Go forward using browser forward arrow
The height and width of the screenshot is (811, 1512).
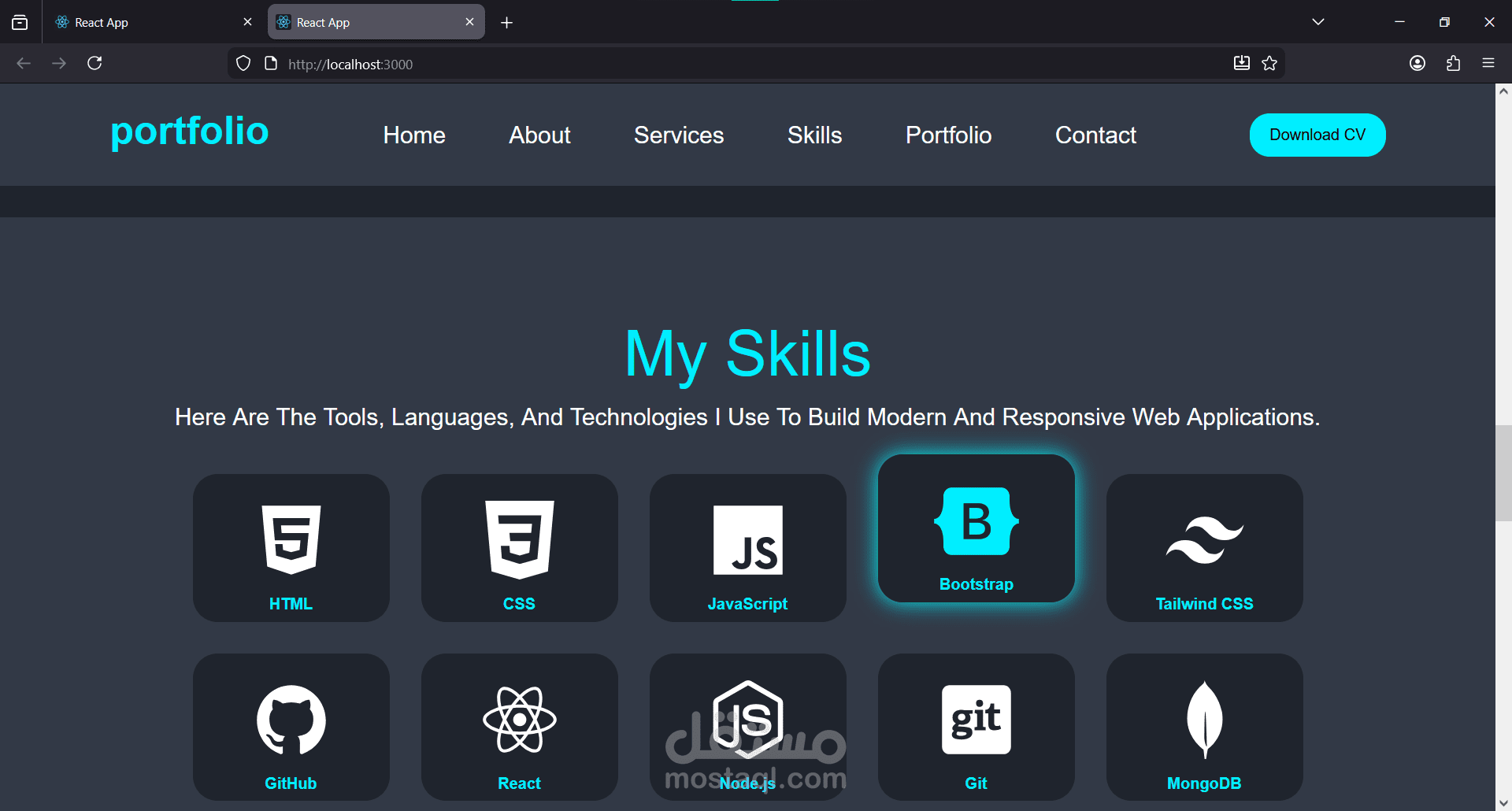pyautogui.click(x=59, y=63)
